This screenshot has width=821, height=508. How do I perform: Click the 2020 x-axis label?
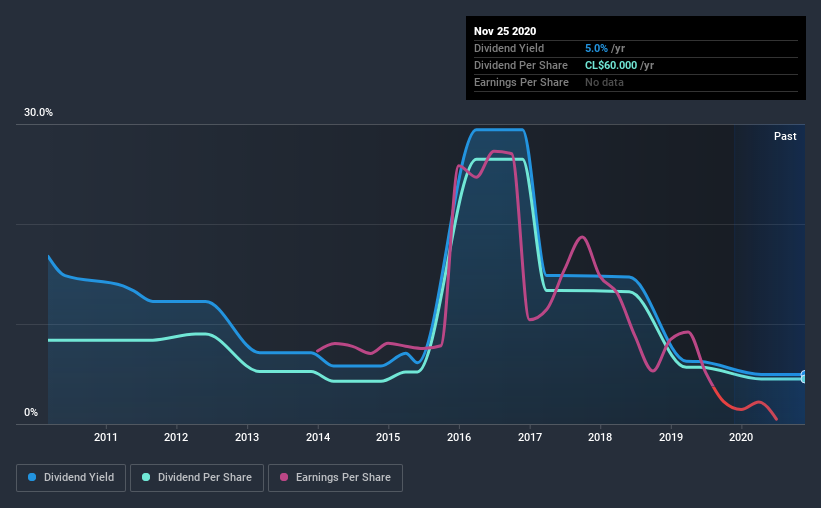[x=741, y=437]
